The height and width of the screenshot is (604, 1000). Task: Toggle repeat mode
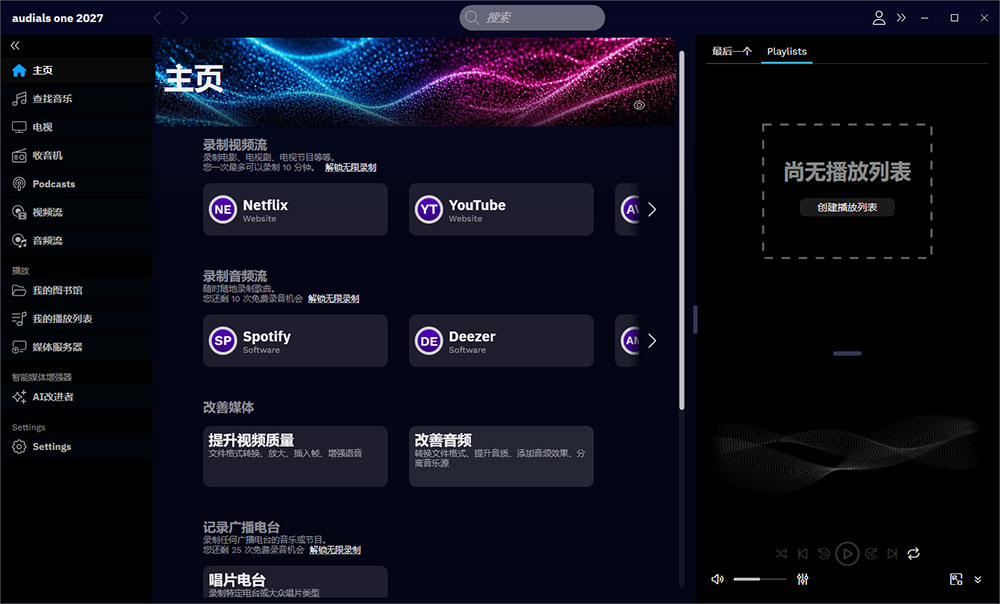(913, 554)
